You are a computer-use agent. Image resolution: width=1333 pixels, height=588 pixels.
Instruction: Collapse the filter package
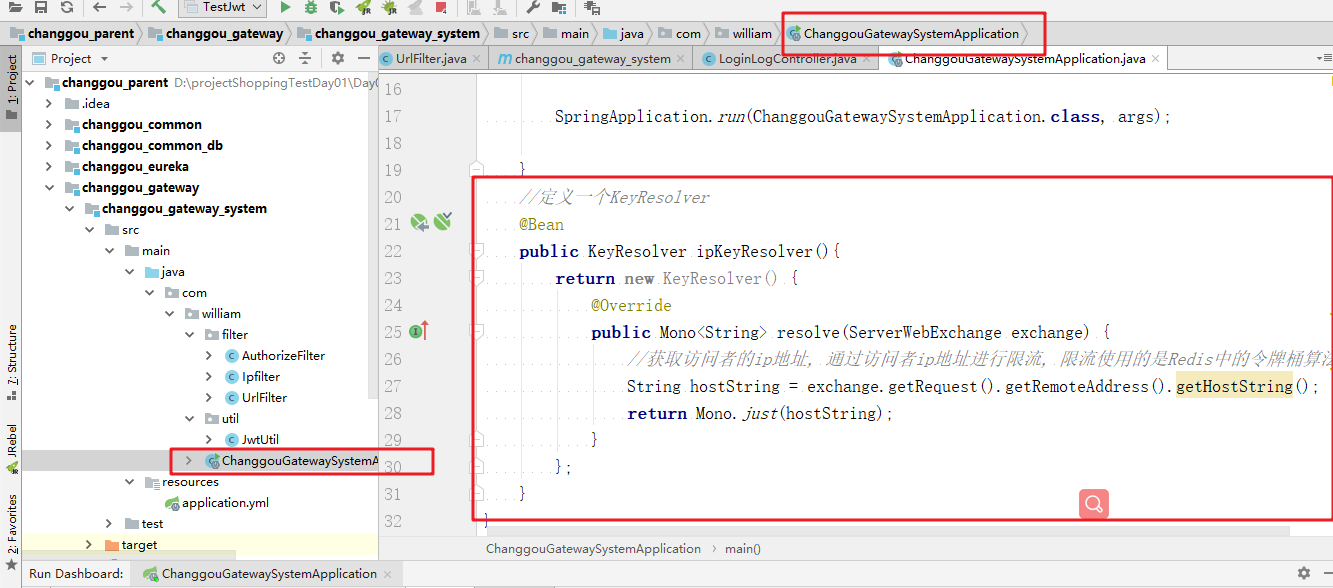click(x=189, y=334)
